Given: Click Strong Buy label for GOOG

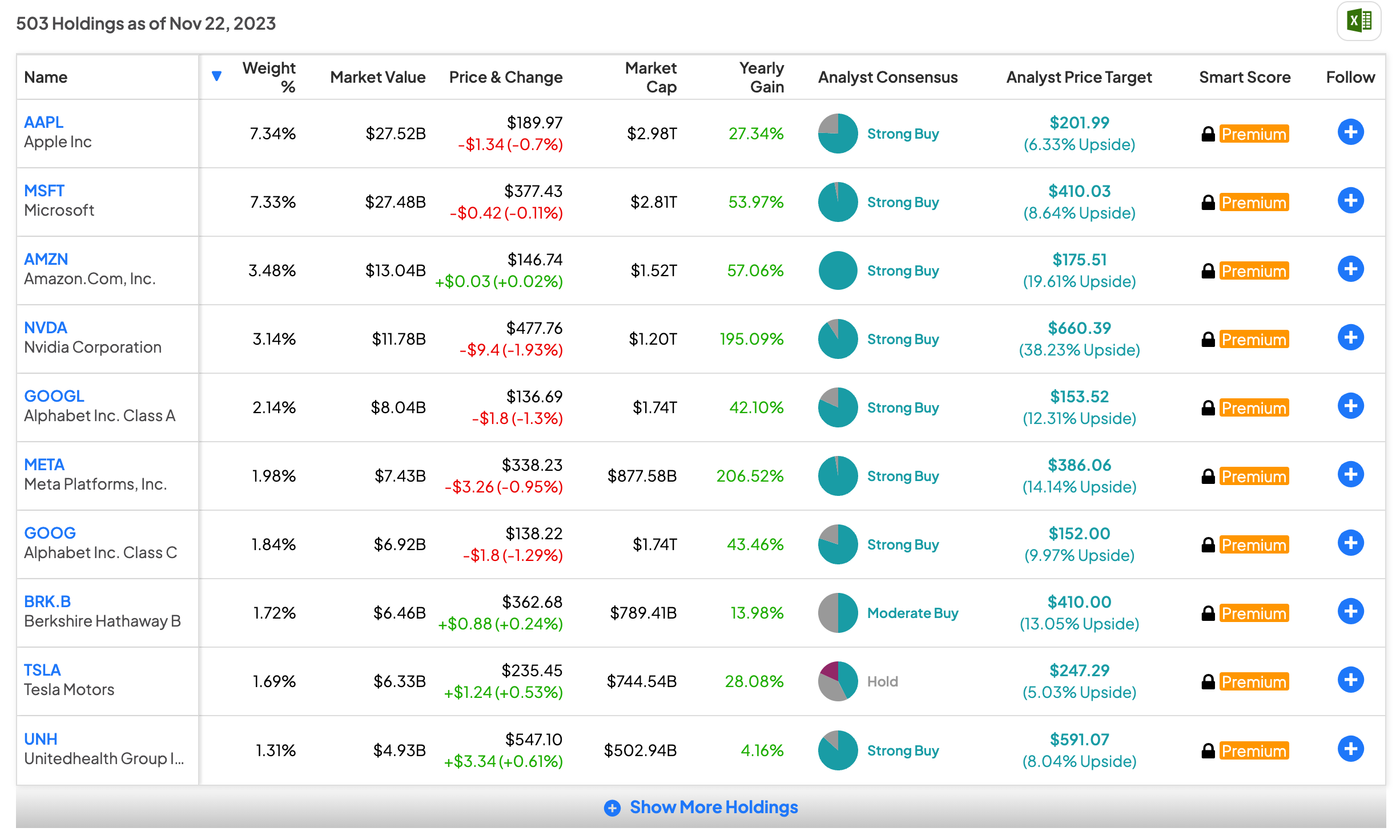Looking at the screenshot, I should click(x=903, y=544).
